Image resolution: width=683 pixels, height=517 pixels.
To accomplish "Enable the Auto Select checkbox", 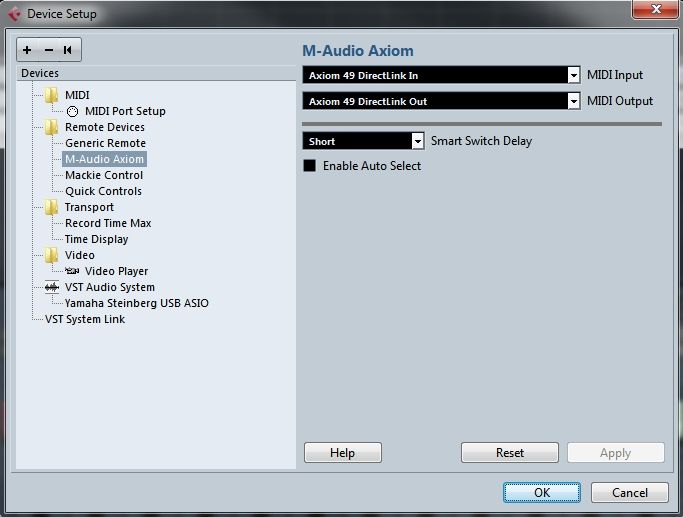I will pyautogui.click(x=310, y=166).
